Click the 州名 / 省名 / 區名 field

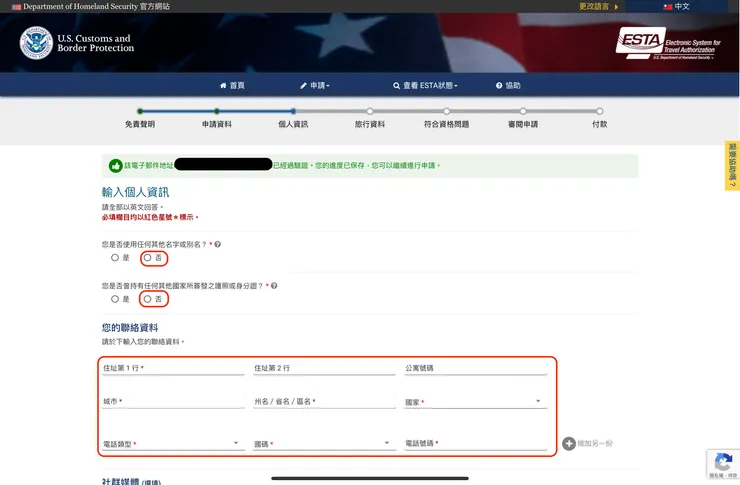(x=324, y=401)
